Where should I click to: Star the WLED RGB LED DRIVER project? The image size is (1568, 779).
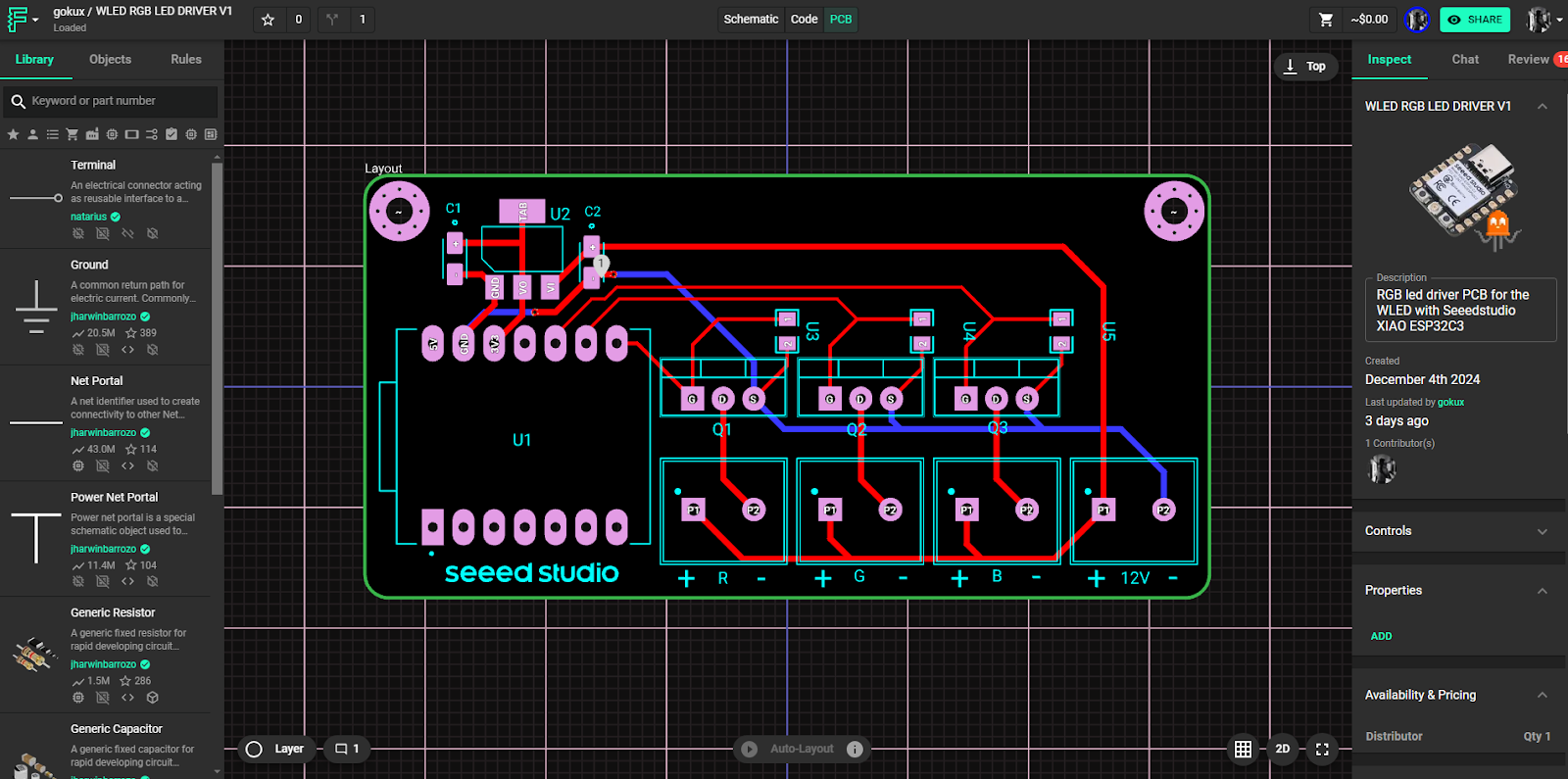click(268, 20)
